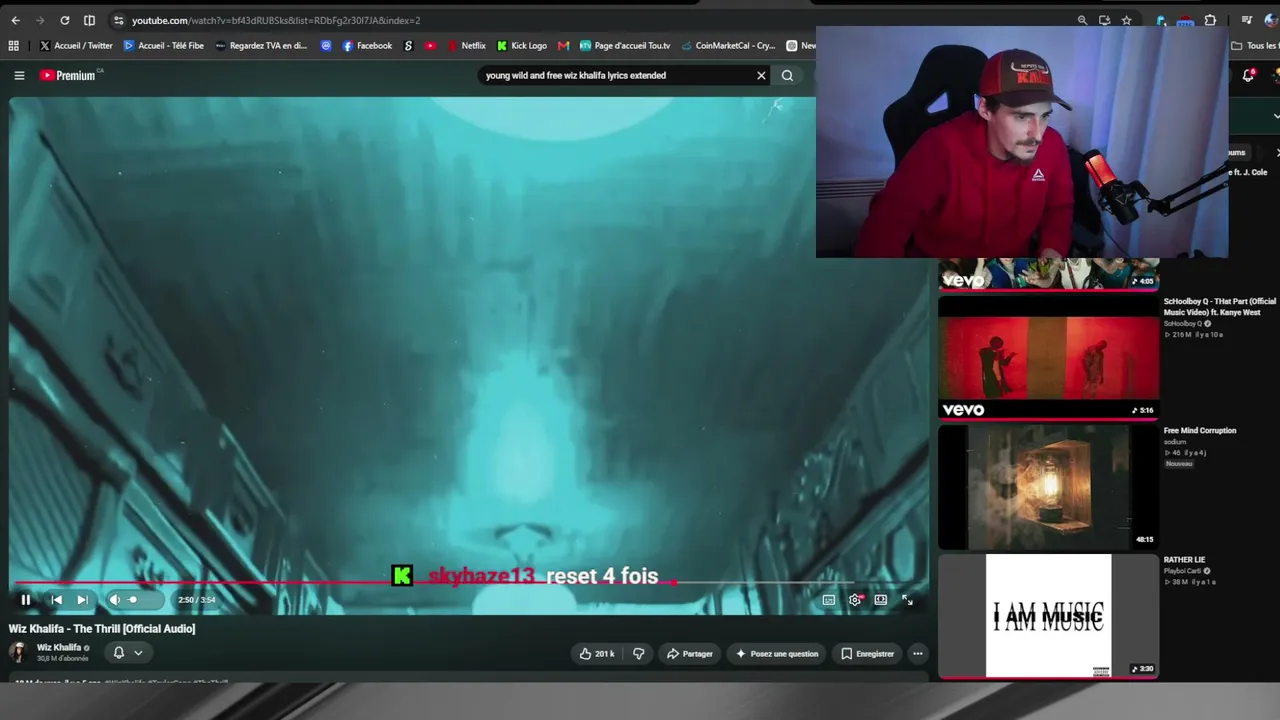Adjust the player volume slider
1280x720 pixels.
pos(143,600)
